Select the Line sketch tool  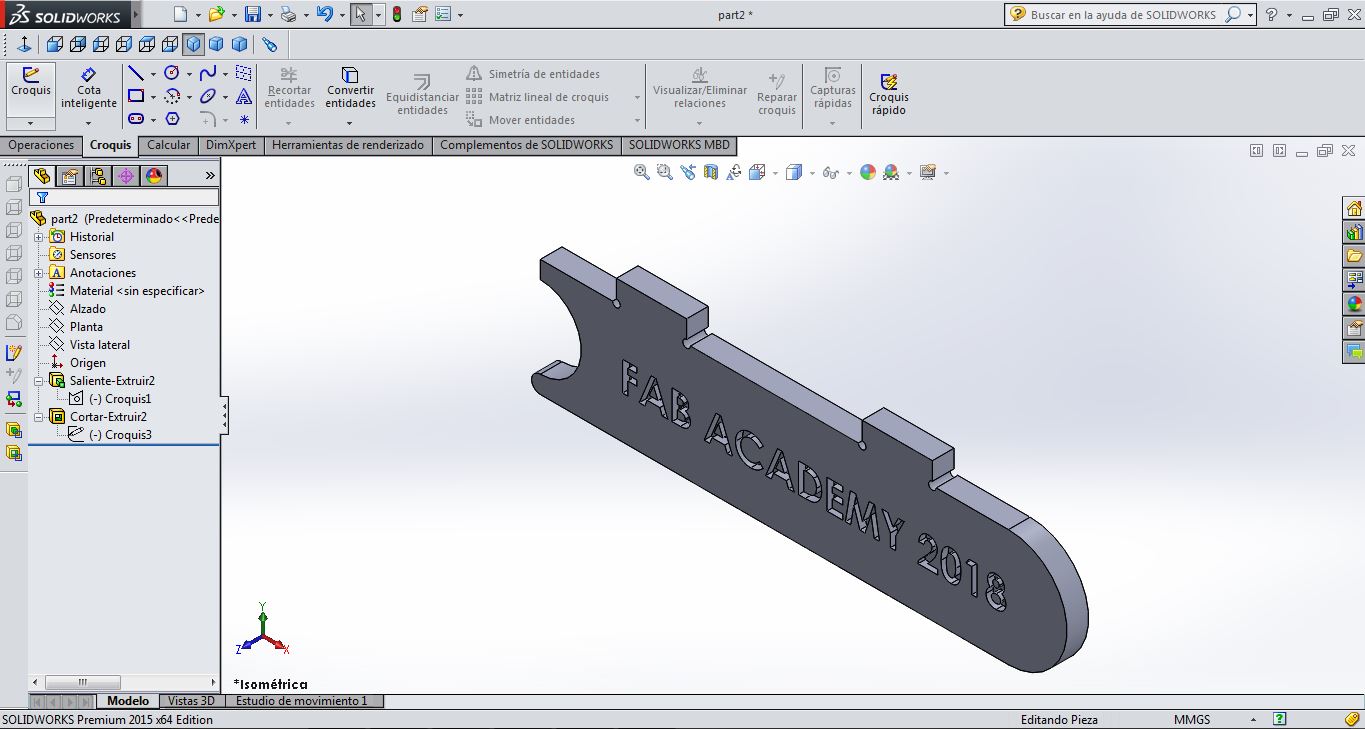(x=136, y=74)
